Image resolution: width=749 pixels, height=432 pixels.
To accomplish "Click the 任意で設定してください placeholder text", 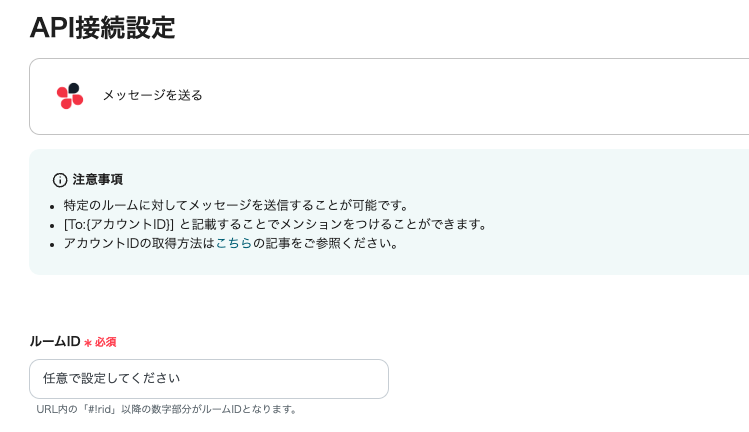I will pyautogui.click(x=112, y=379).
